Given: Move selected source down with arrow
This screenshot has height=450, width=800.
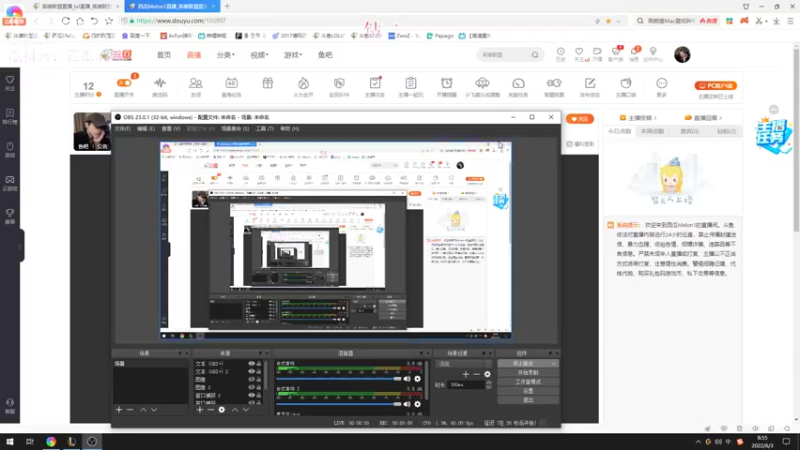Looking at the screenshot, I should click(246, 410).
